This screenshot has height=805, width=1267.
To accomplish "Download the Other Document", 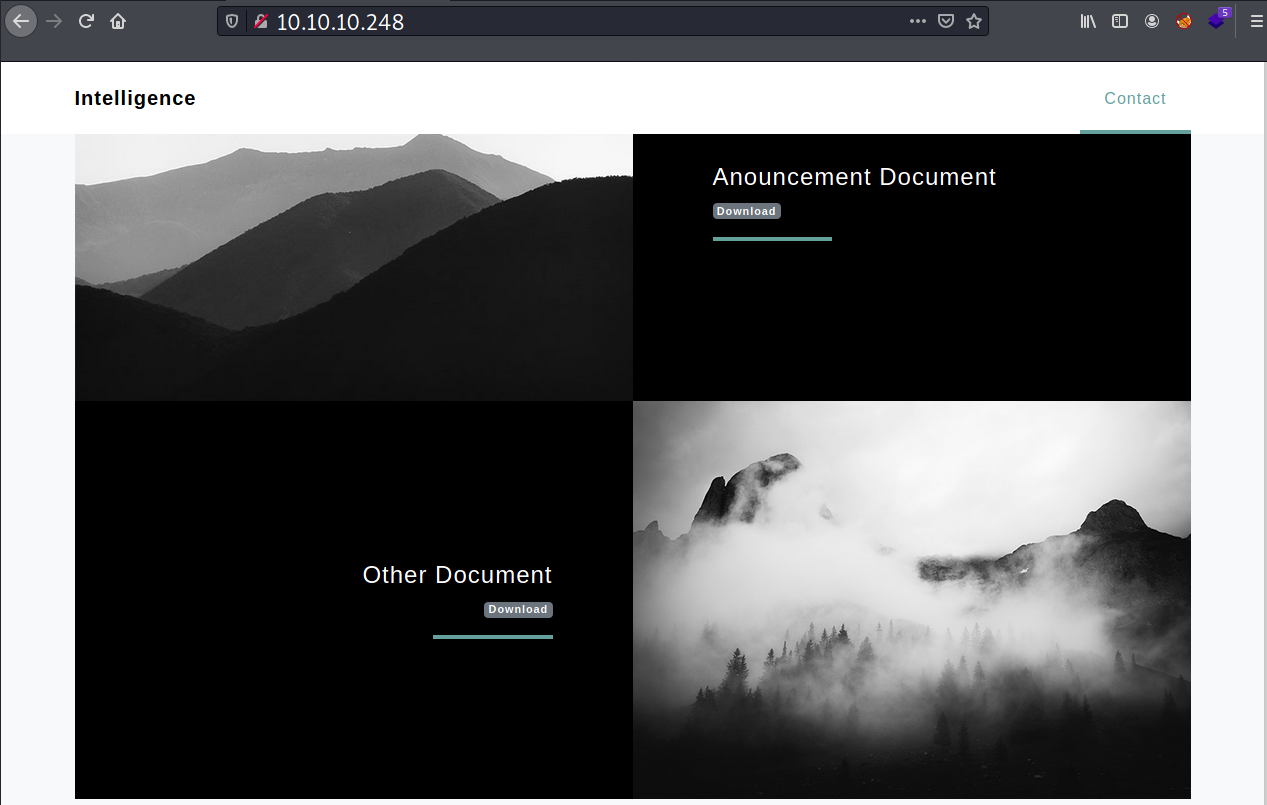I will [518, 609].
